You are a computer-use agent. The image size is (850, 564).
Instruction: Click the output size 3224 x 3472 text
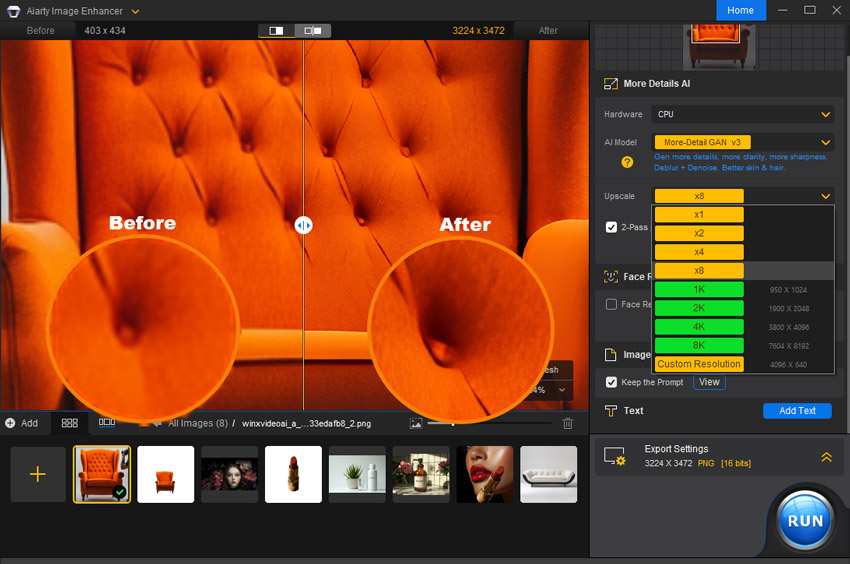478,31
